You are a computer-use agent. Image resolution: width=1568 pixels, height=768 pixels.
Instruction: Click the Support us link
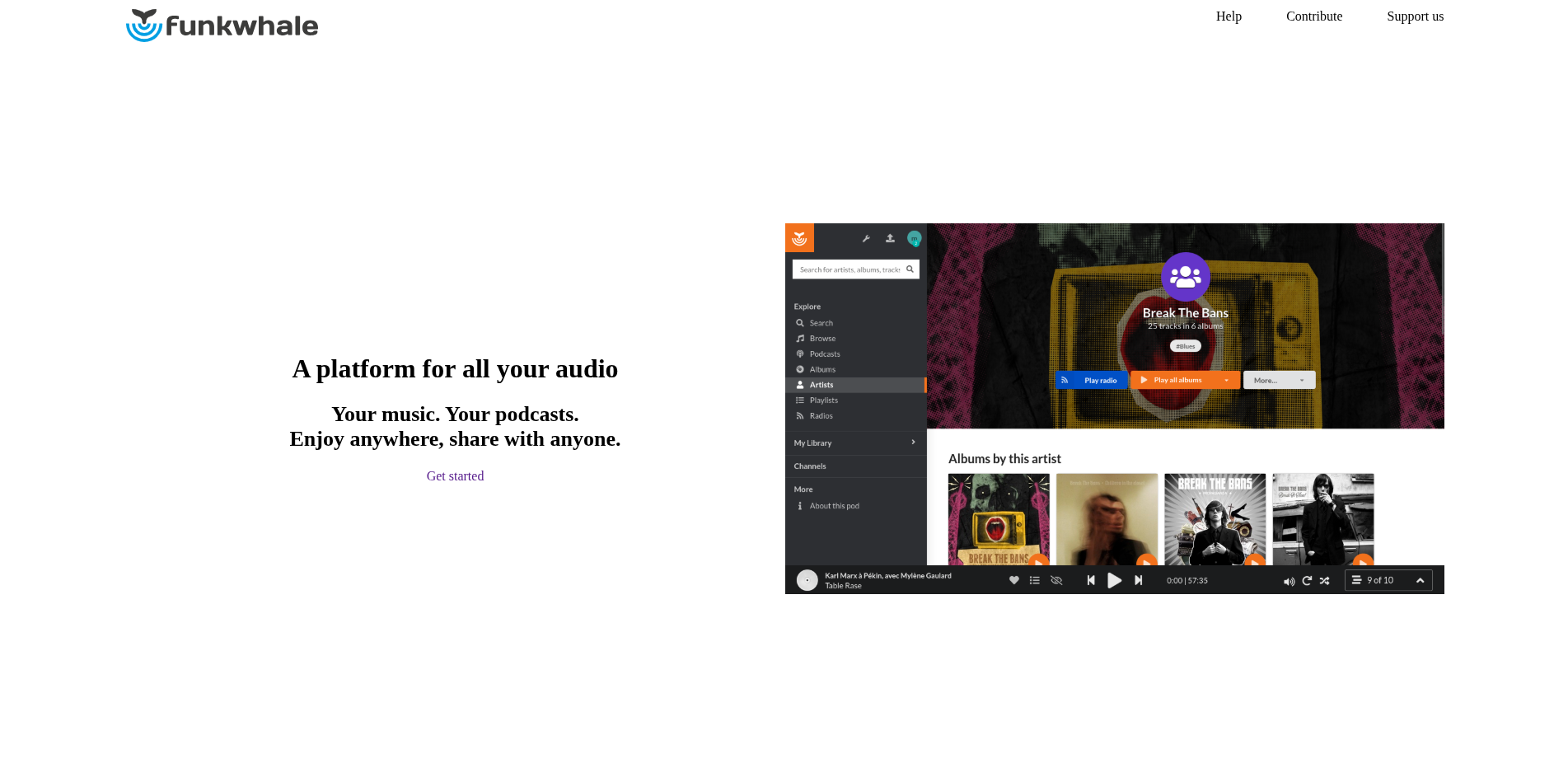1415,16
